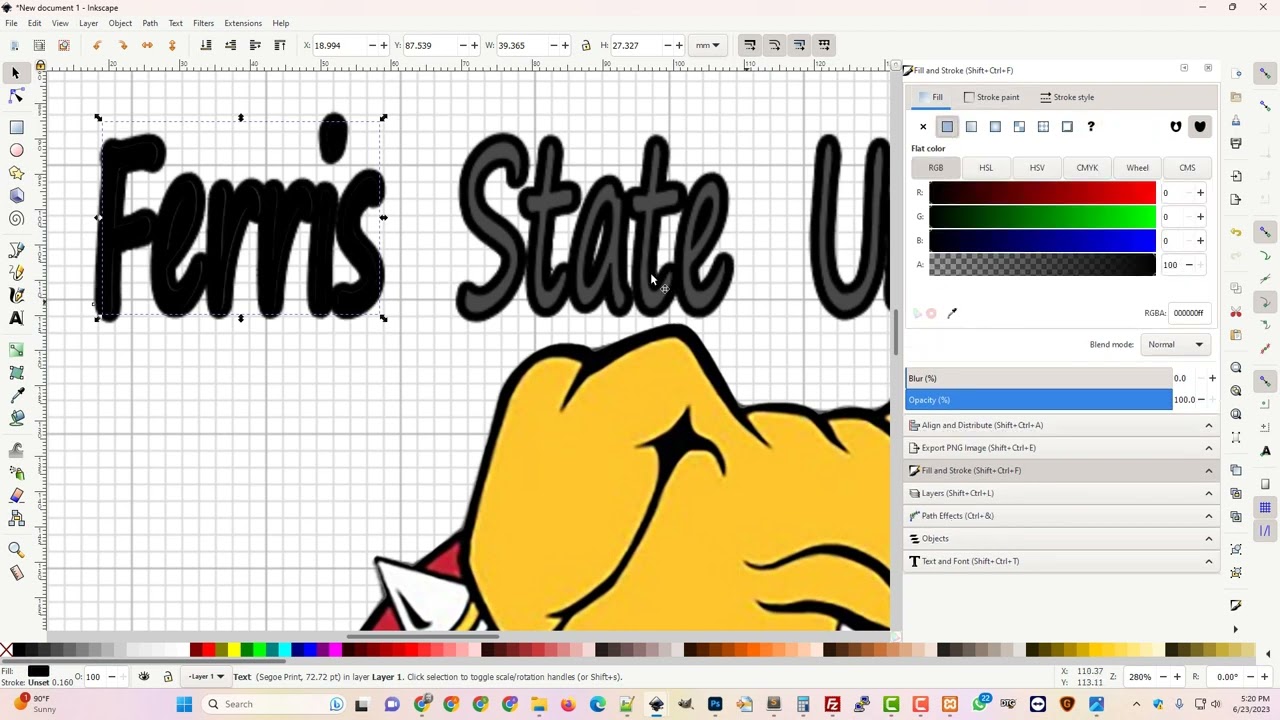Image resolution: width=1280 pixels, height=720 pixels.
Task: Set fill to No paint (X)
Action: [923, 127]
